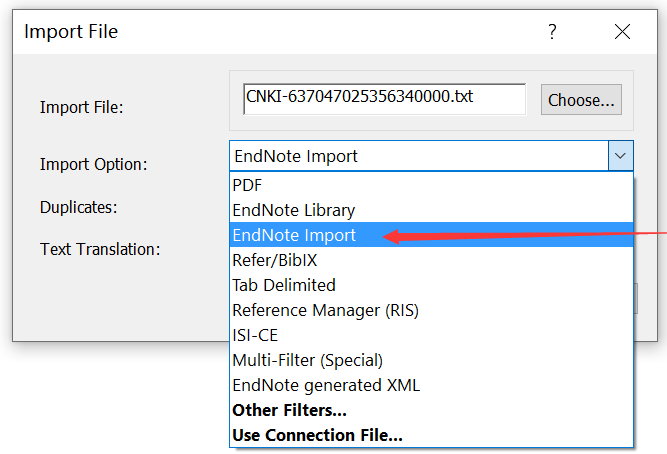Click the Duplicates label
The image size is (667, 454).
click(x=79, y=207)
